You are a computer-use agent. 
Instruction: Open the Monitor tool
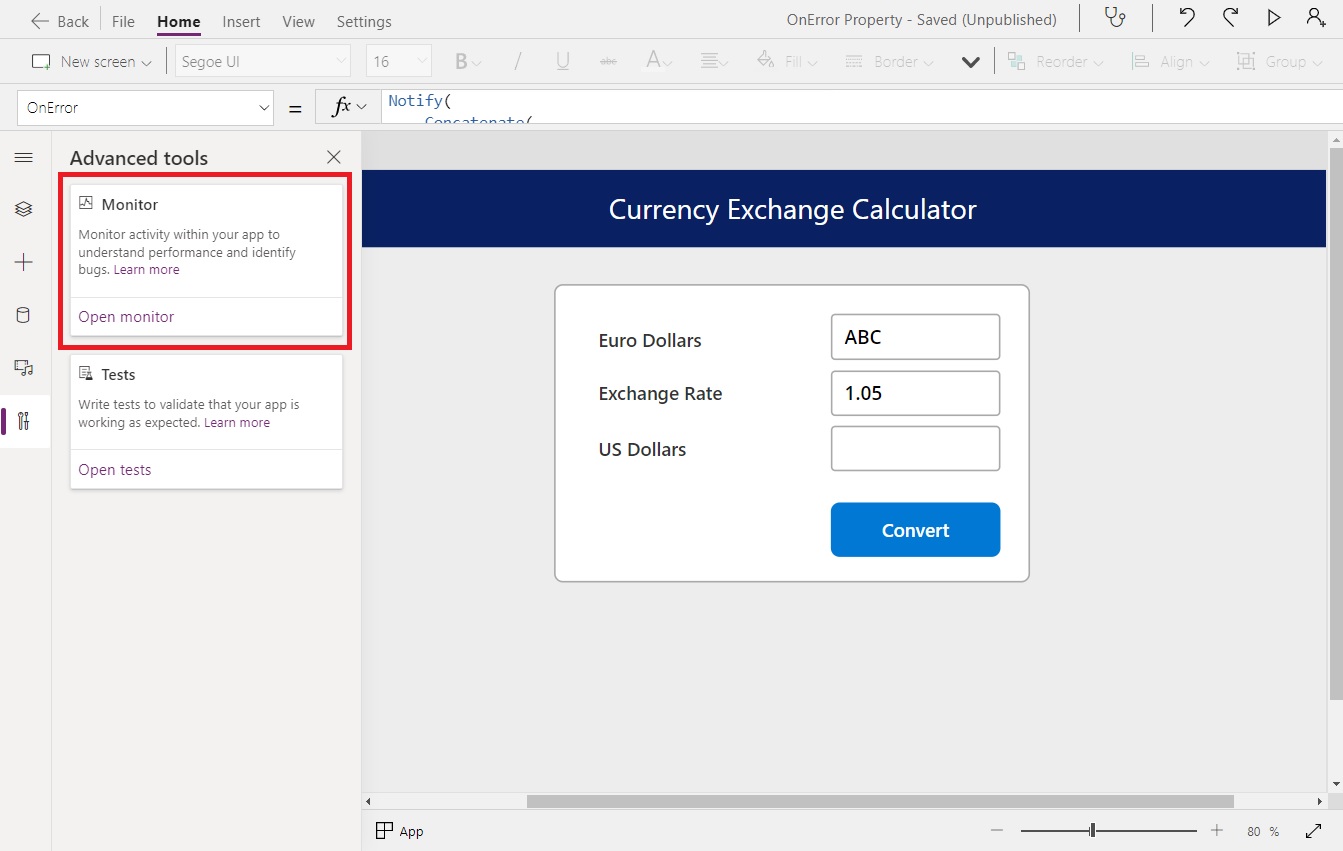[x=126, y=316]
